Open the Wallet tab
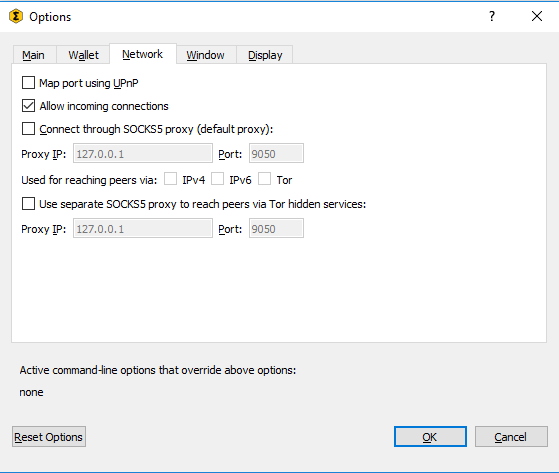This screenshot has height=473, width=559. tap(83, 55)
